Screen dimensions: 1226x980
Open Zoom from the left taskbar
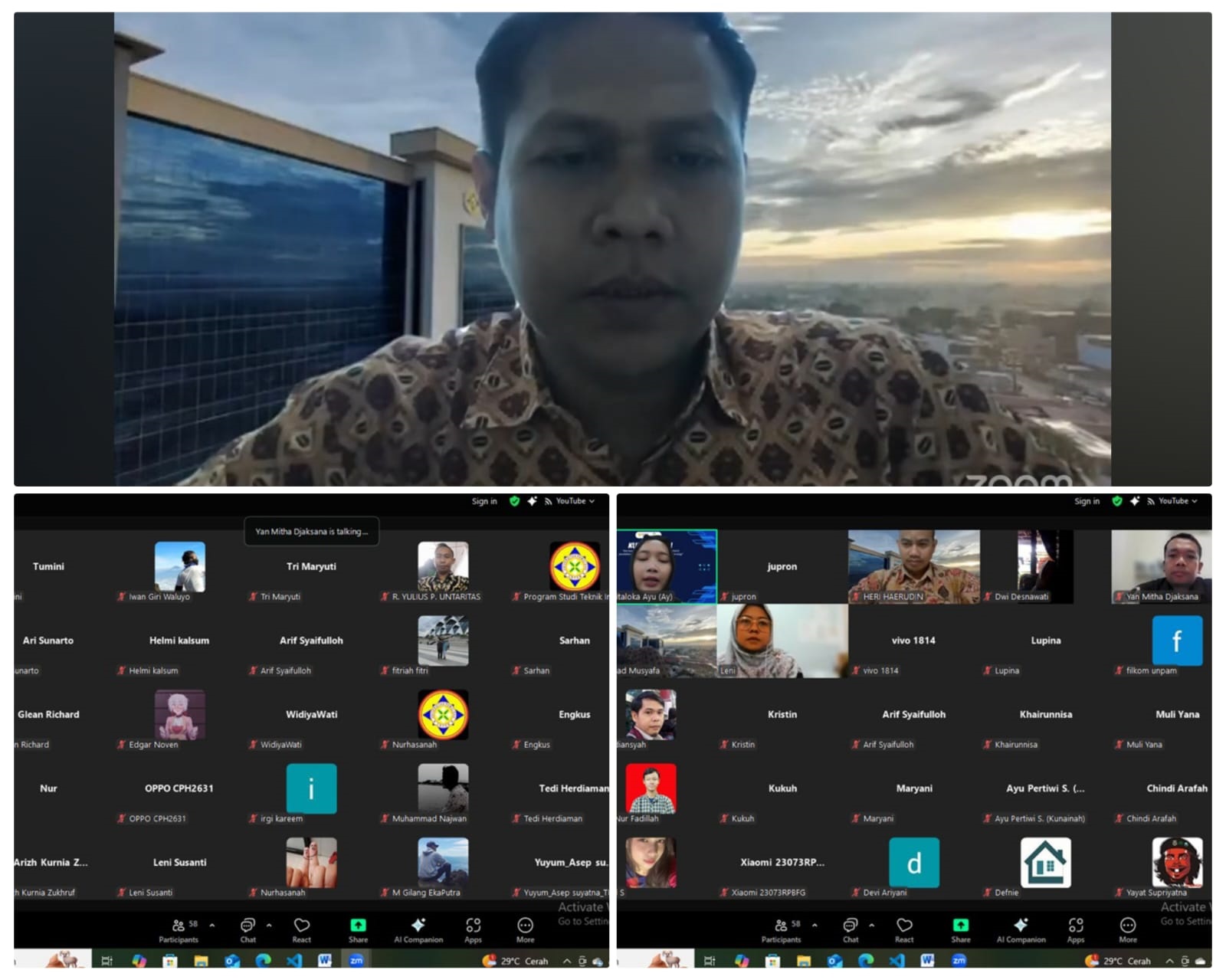point(356,960)
